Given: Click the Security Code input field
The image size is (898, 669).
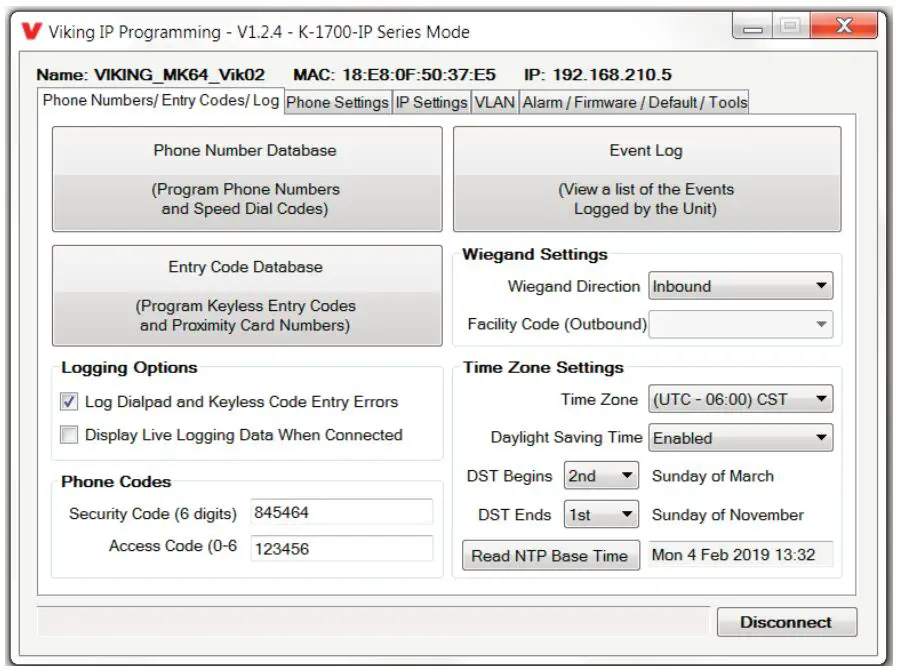Looking at the screenshot, I should (340, 513).
